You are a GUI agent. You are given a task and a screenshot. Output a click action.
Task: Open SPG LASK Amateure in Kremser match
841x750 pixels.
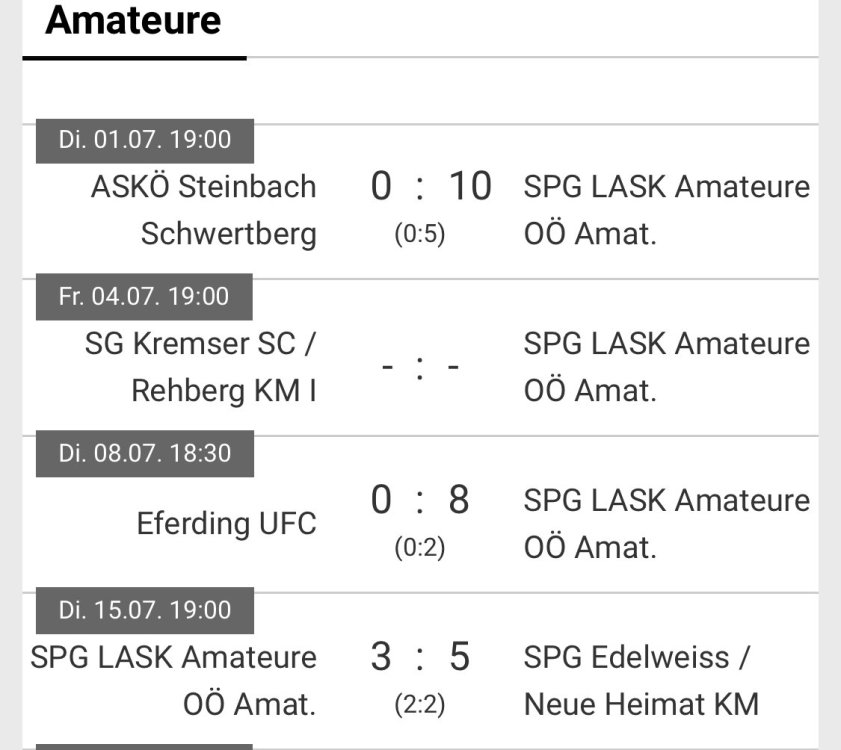coord(666,367)
